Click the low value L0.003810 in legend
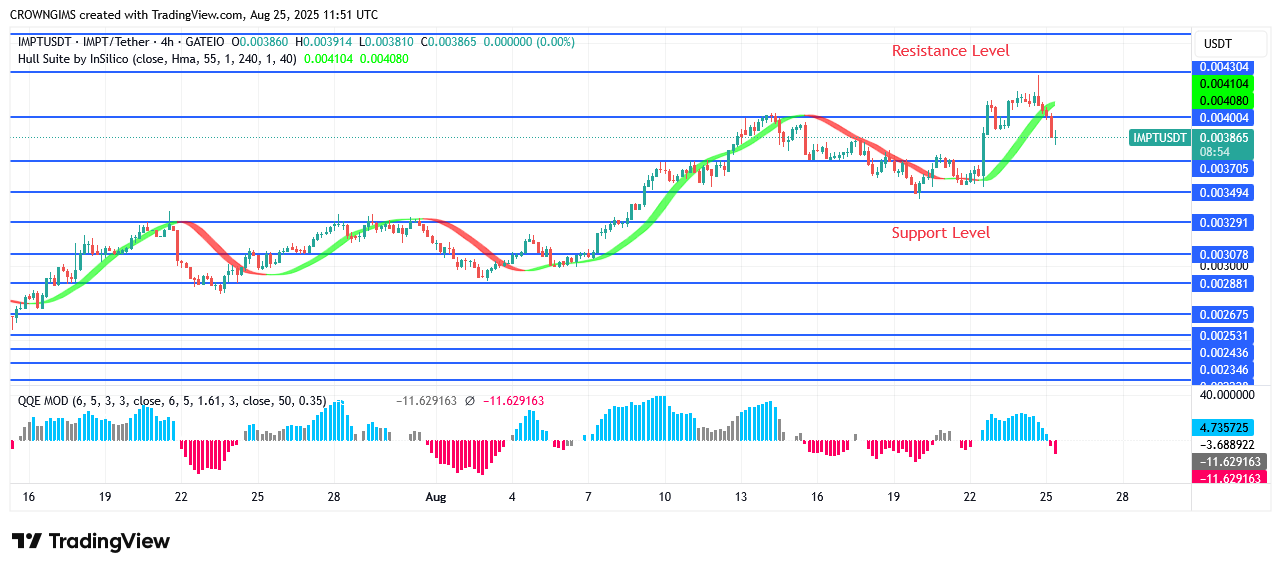 coord(387,42)
